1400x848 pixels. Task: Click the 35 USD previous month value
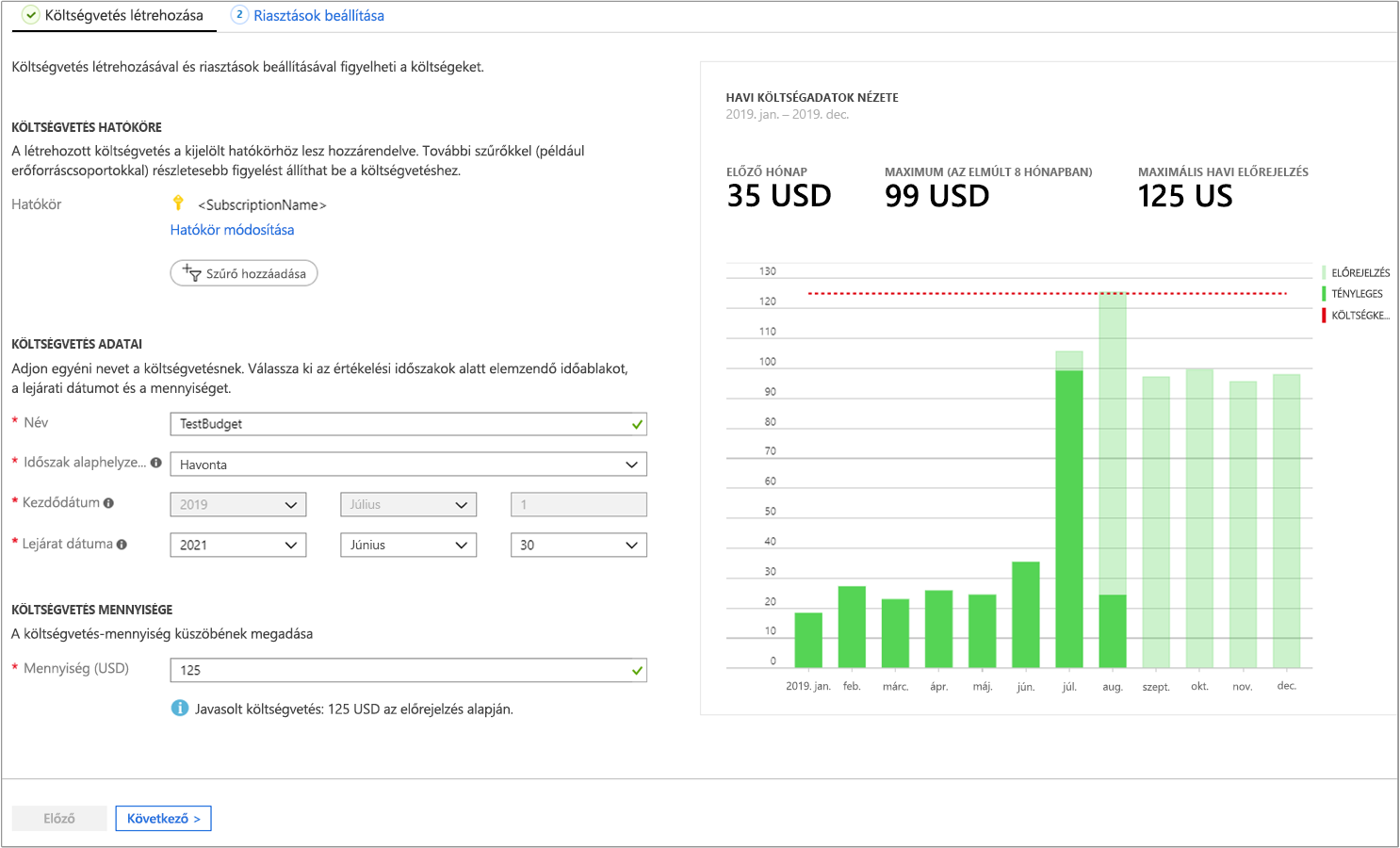(x=779, y=196)
